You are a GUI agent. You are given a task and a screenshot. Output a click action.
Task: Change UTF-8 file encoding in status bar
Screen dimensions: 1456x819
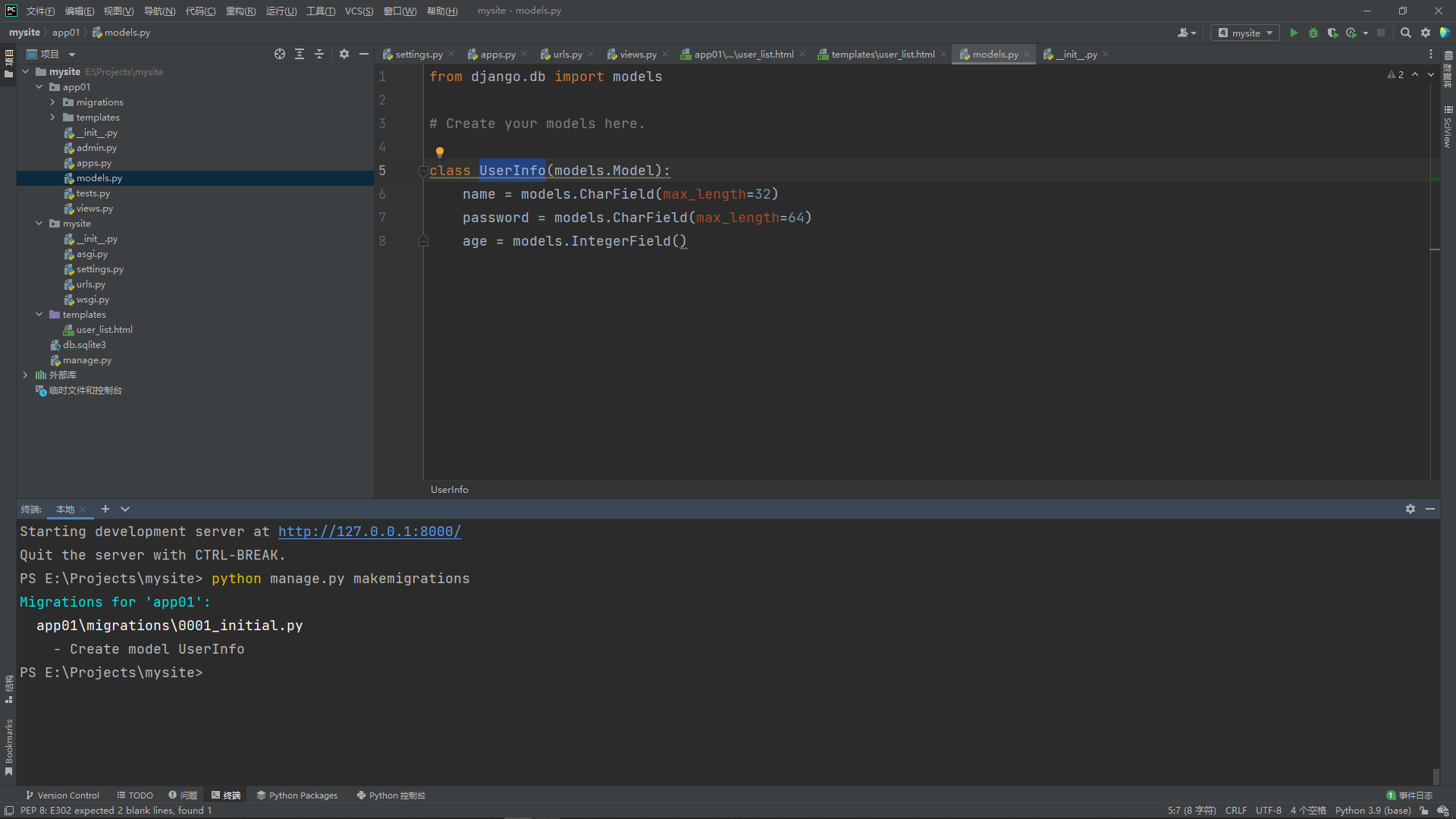1269,811
